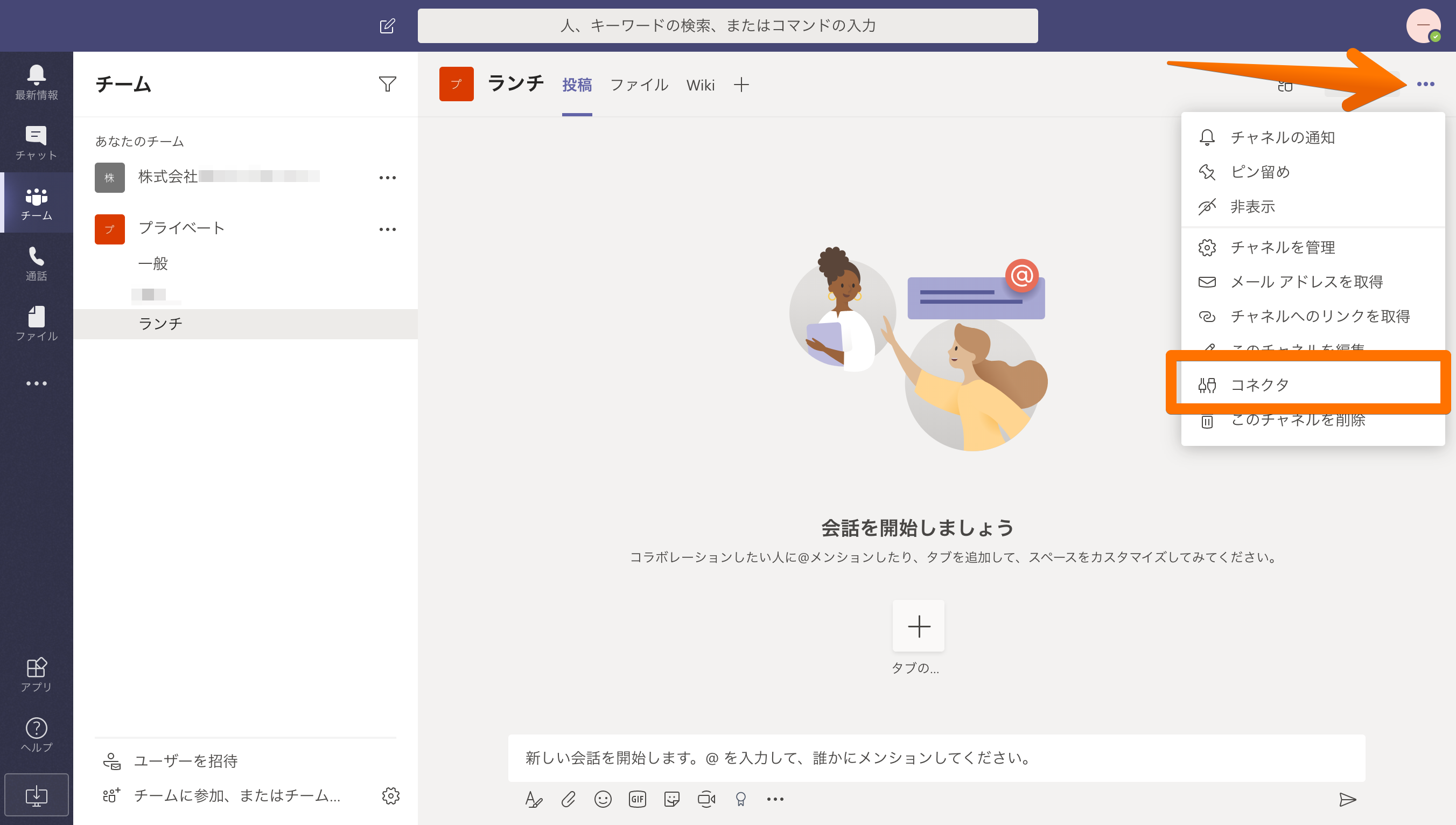Click the add tab plus tile
This screenshot has width=1456, height=825.
(x=919, y=626)
